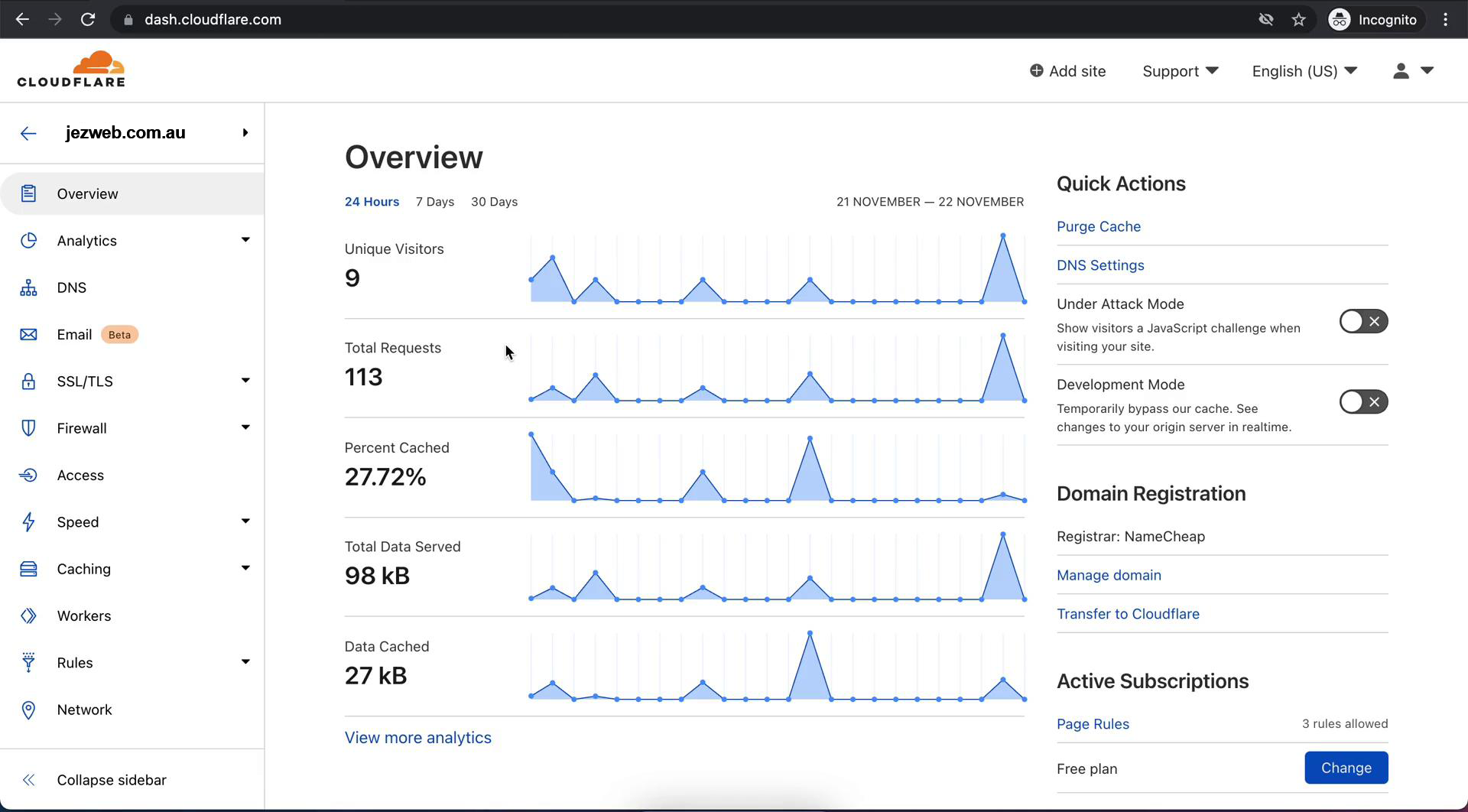Click the Workers diamond icon

point(28,615)
